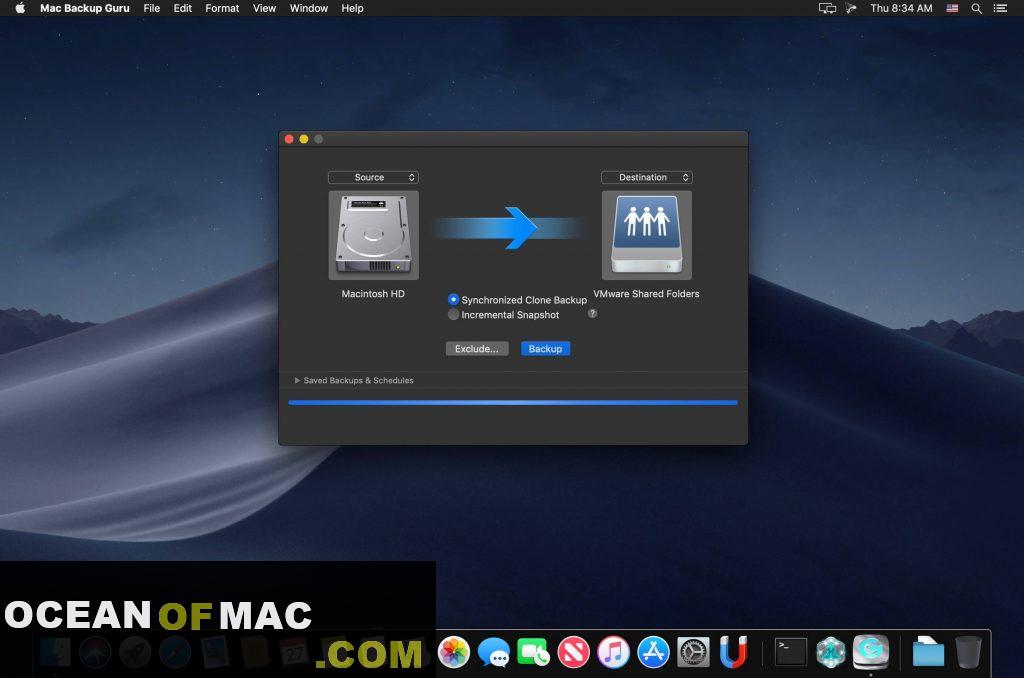
Task: Open the File menu
Action: (x=152, y=8)
